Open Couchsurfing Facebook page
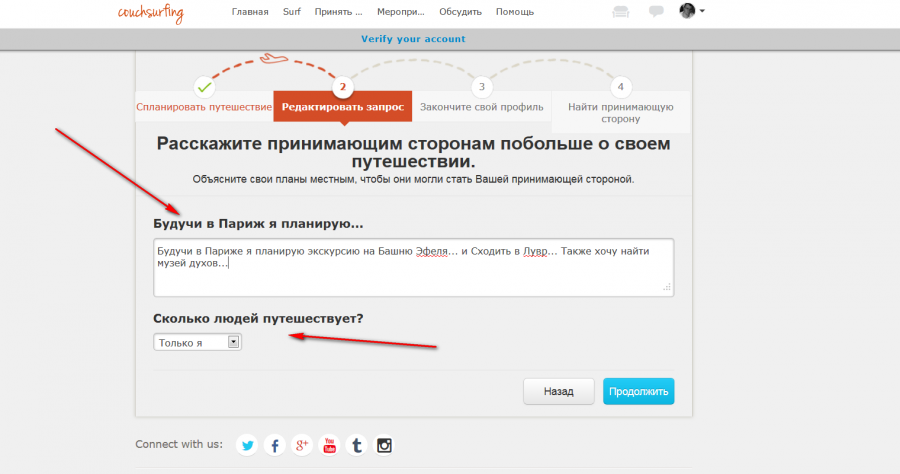The width and height of the screenshot is (900, 474). tap(275, 445)
